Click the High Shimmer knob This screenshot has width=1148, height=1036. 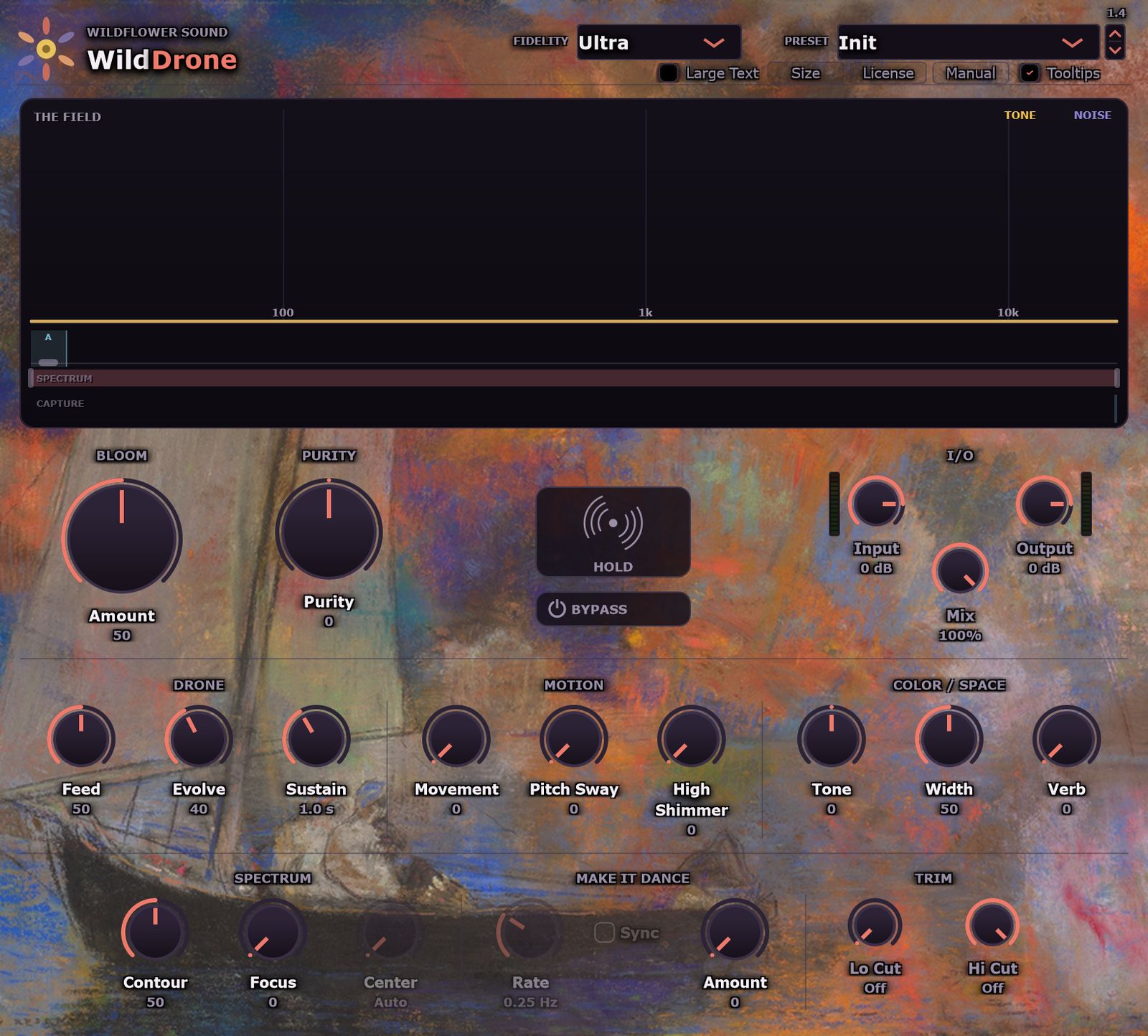[692, 738]
